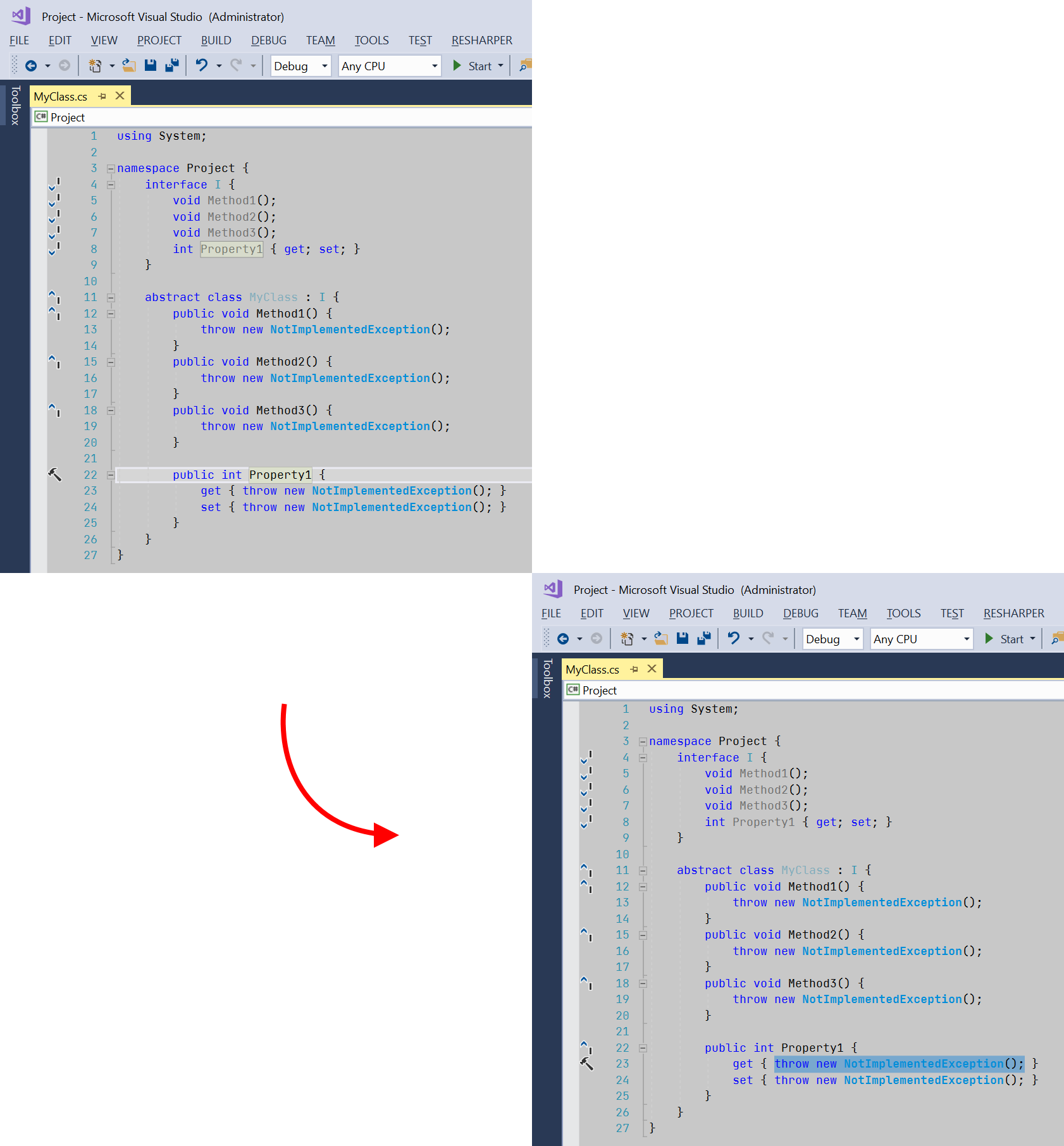The height and width of the screenshot is (1146, 1064).
Task: Collapse Property1 block at line 22, top window
Action: tap(111, 475)
